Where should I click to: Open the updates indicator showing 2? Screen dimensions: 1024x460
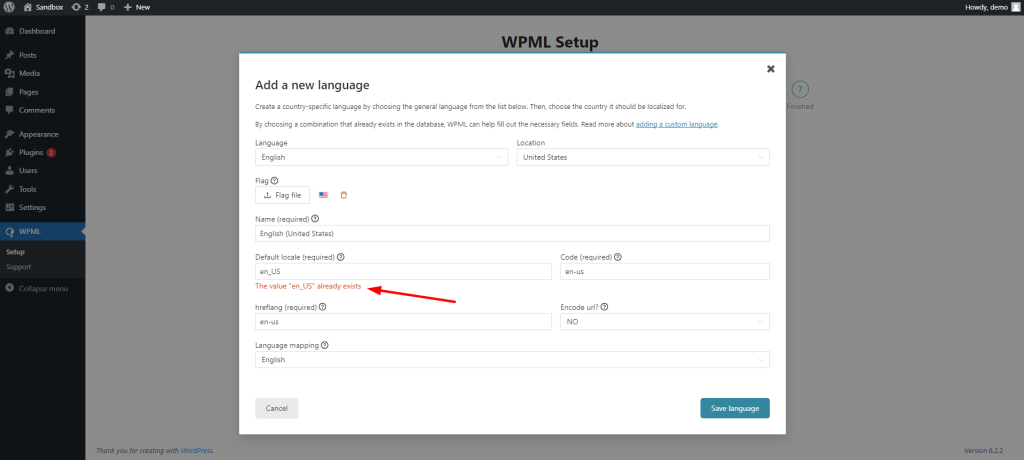pyautogui.click(x=80, y=7)
